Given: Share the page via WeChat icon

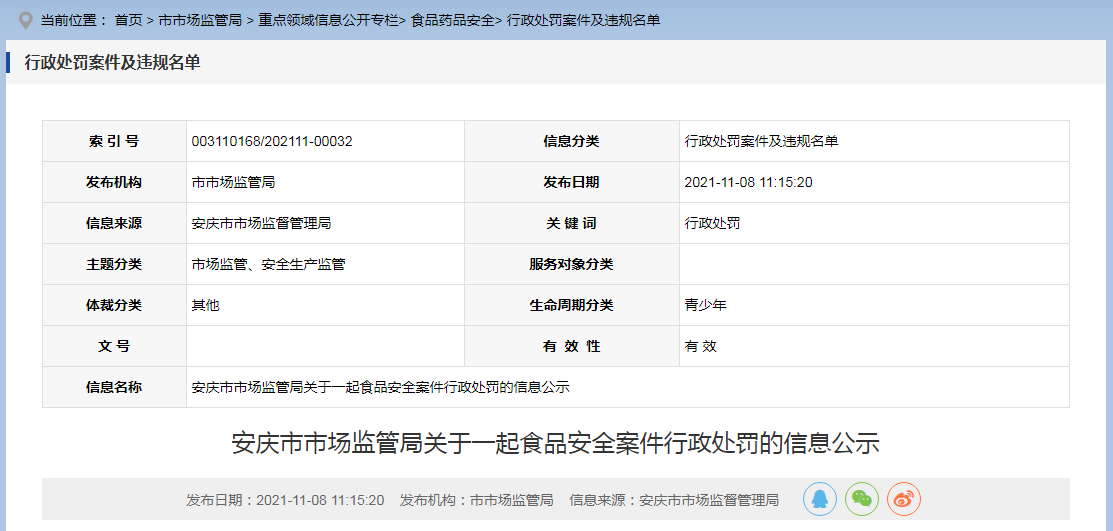Looking at the screenshot, I should coord(862,499).
